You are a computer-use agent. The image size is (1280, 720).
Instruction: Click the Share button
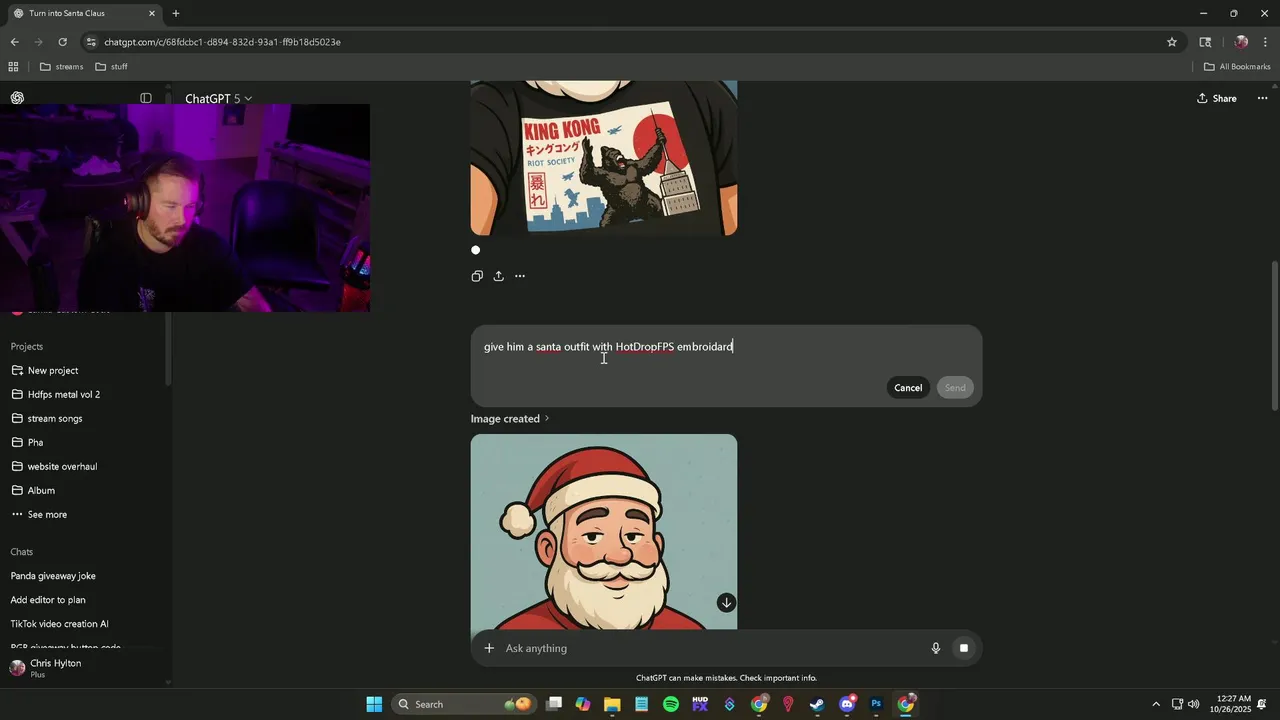[1217, 98]
